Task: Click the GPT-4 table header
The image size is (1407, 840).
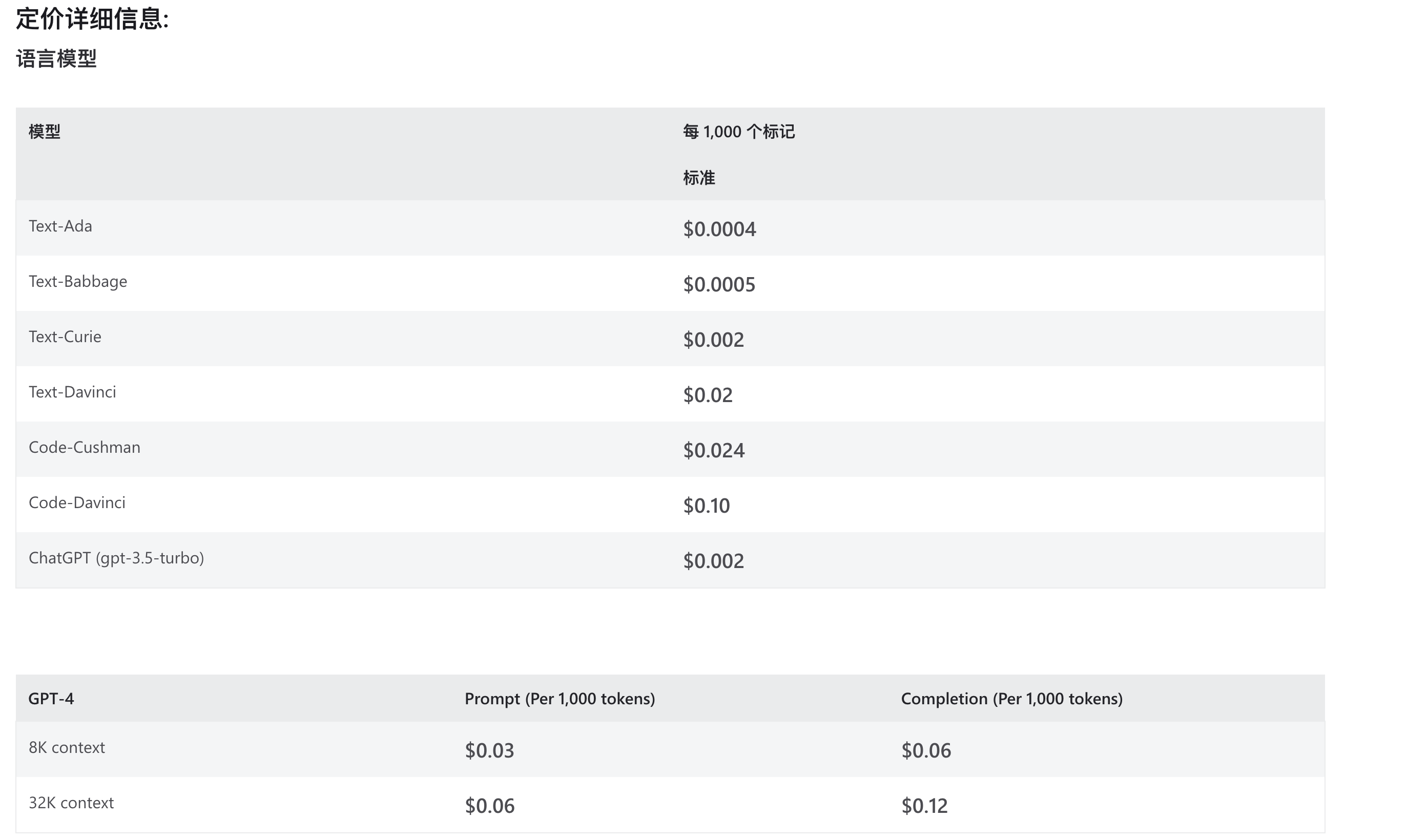Action: click(51, 699)
